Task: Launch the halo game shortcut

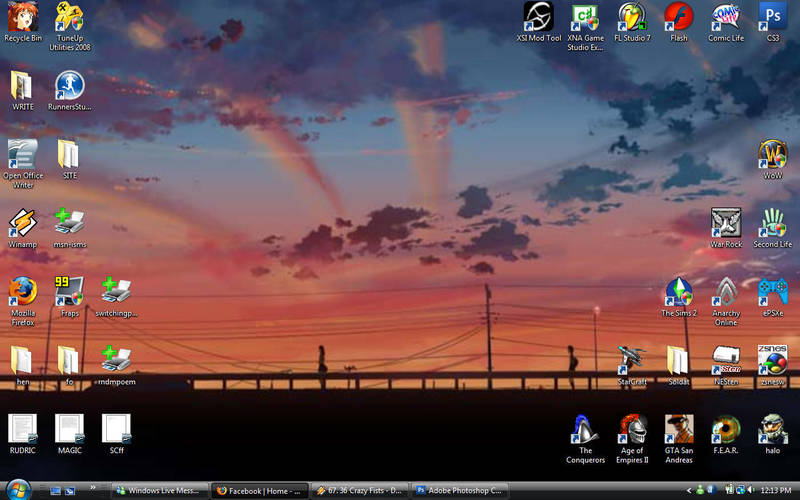Action: click(x=773, y=434)
